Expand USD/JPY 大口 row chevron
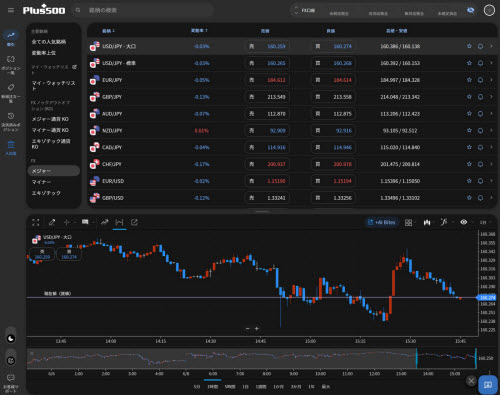Image resolution: width=500 pixels, height=395 pixels. point(491,46)
